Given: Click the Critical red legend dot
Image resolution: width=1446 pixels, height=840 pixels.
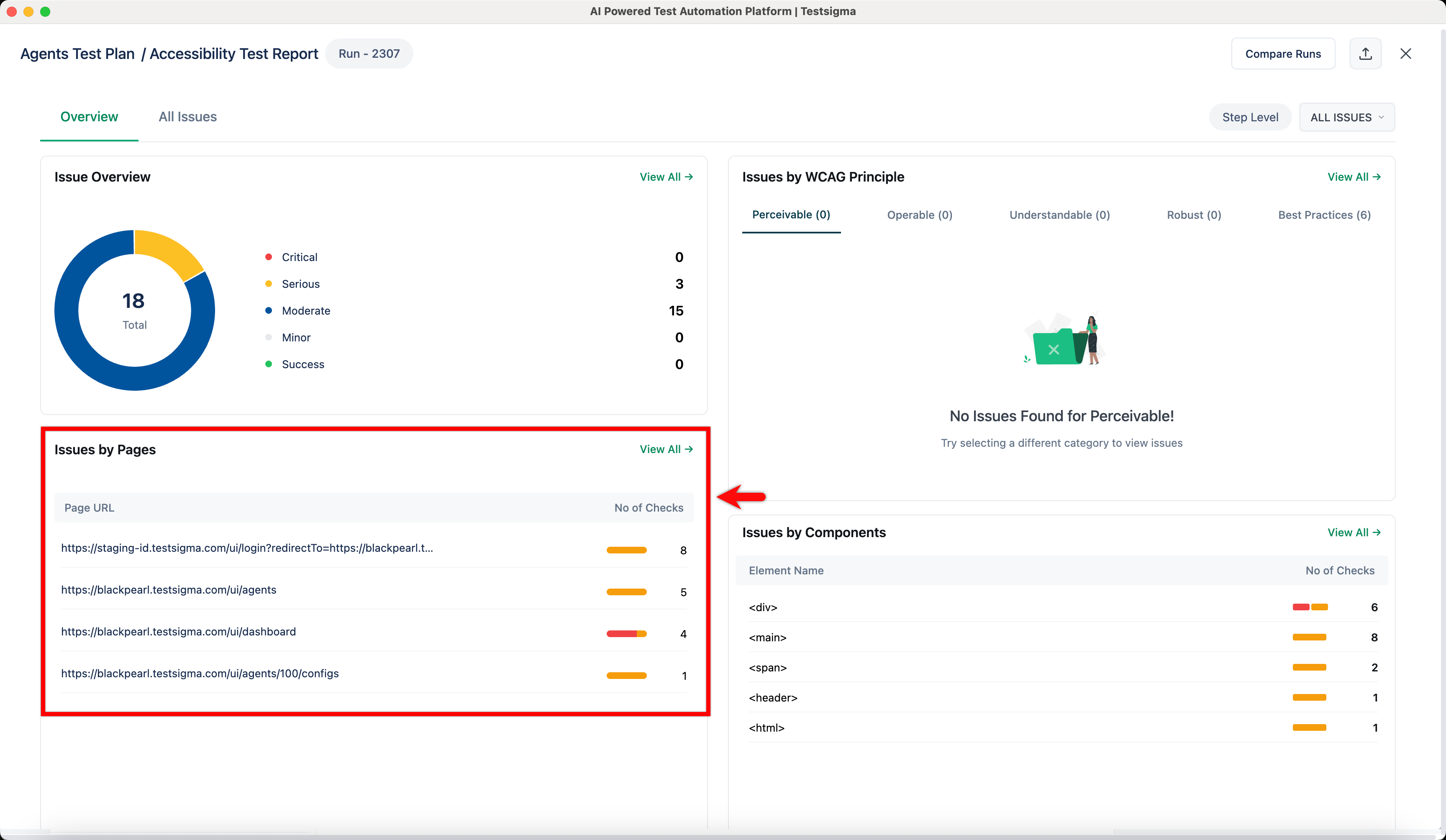Looking at the screenshot, I should click(x=268, y=256).
